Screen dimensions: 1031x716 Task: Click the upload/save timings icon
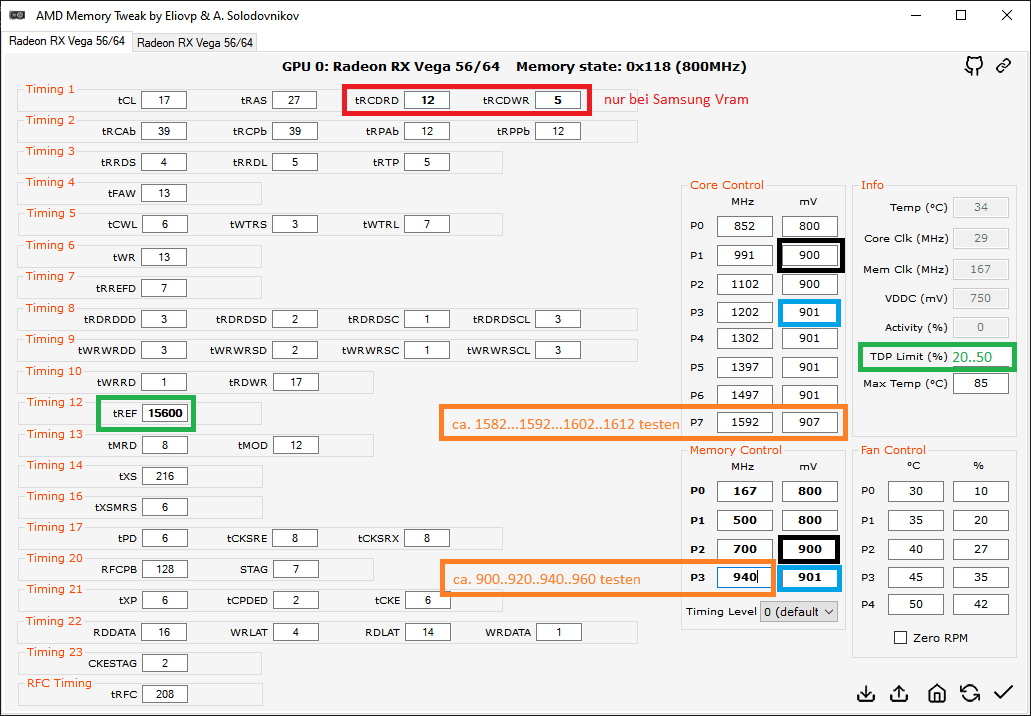click(899, 693)
